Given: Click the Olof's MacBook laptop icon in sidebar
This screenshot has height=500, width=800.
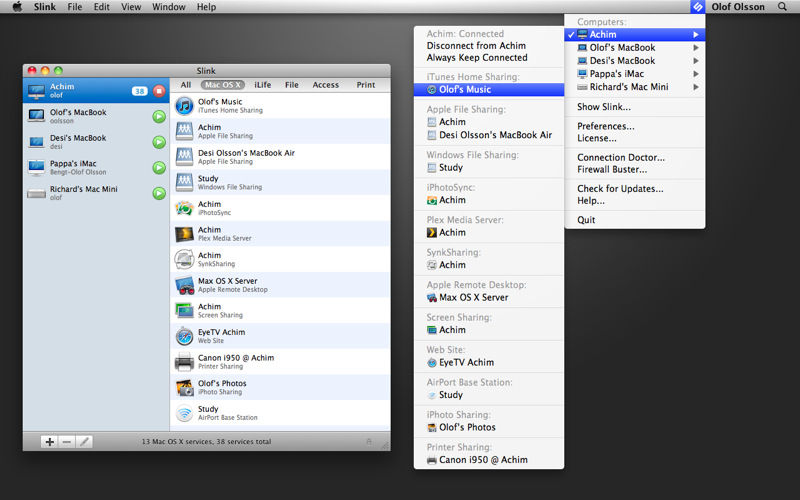Looking at the screenshot, I should (36, 116).
